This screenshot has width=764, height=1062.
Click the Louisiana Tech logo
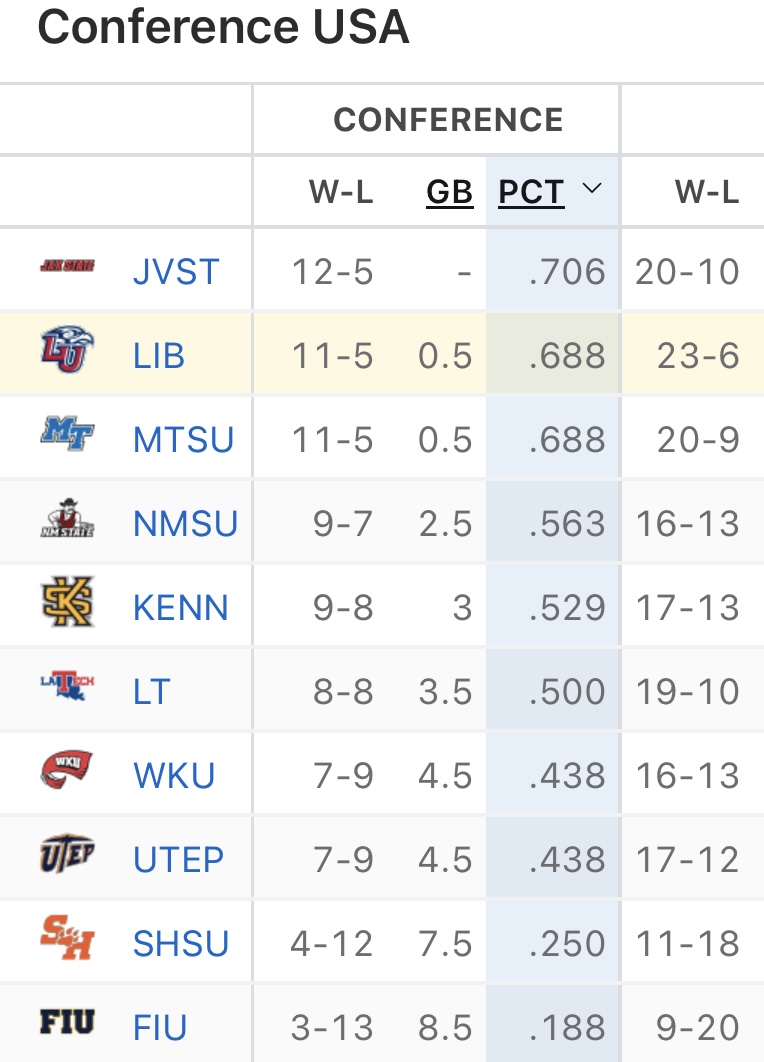[67, 685]
